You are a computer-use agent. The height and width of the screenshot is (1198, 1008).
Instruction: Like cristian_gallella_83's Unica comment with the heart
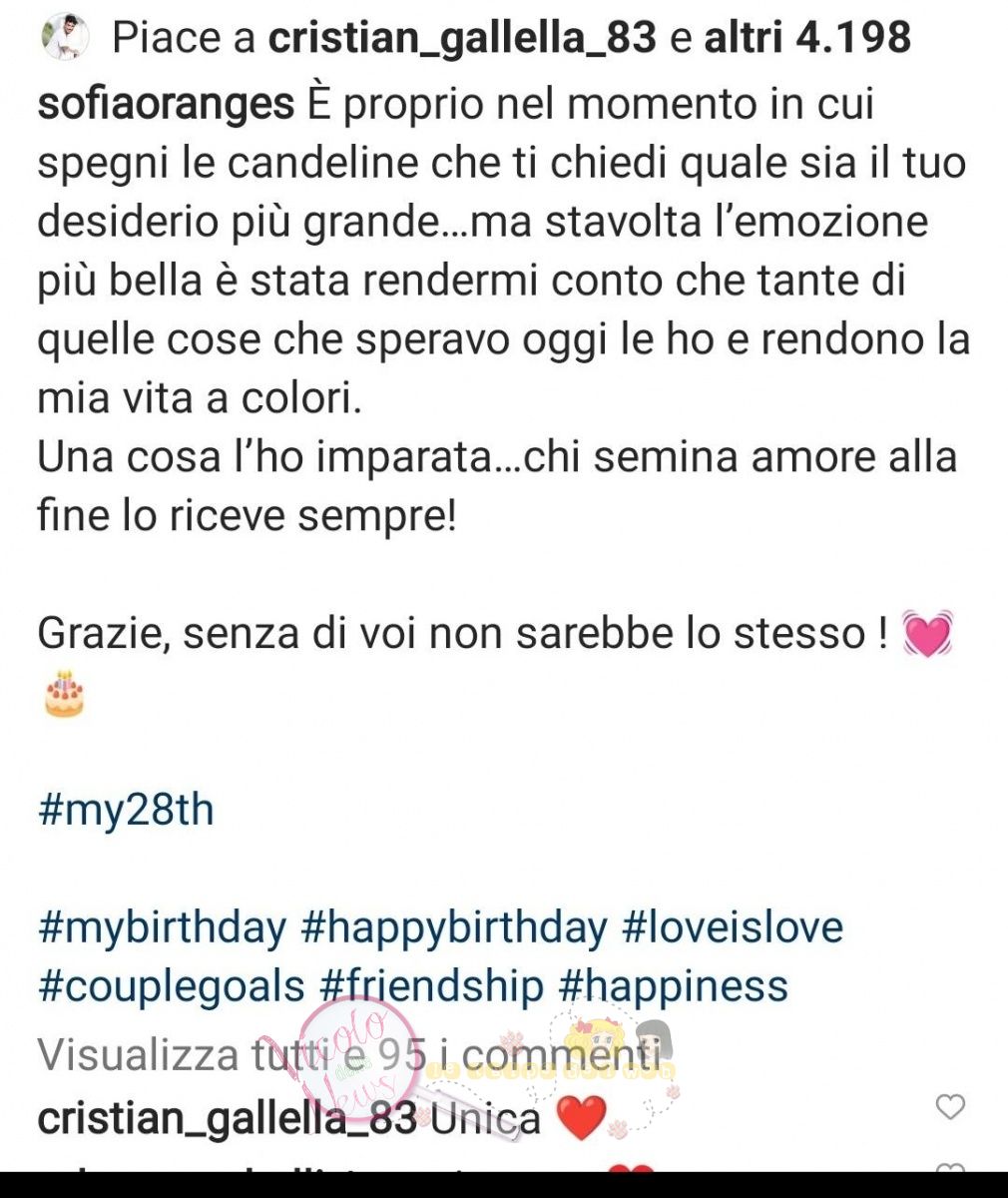click(x=950, y=1106)
